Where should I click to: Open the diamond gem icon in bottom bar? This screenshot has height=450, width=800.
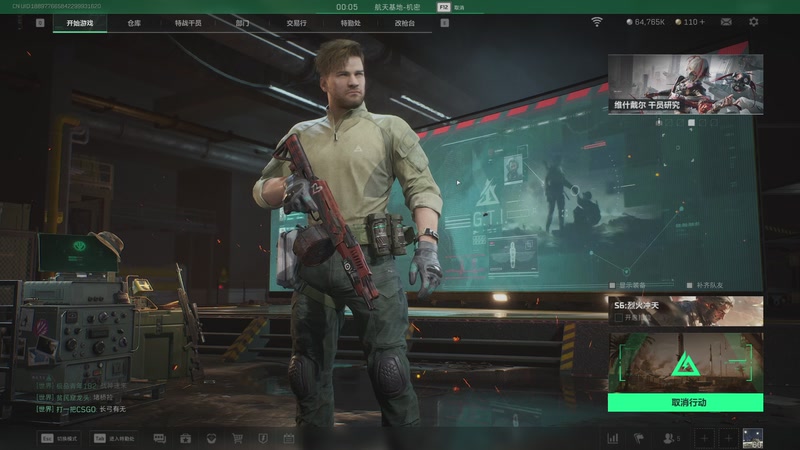click(211, 438)
